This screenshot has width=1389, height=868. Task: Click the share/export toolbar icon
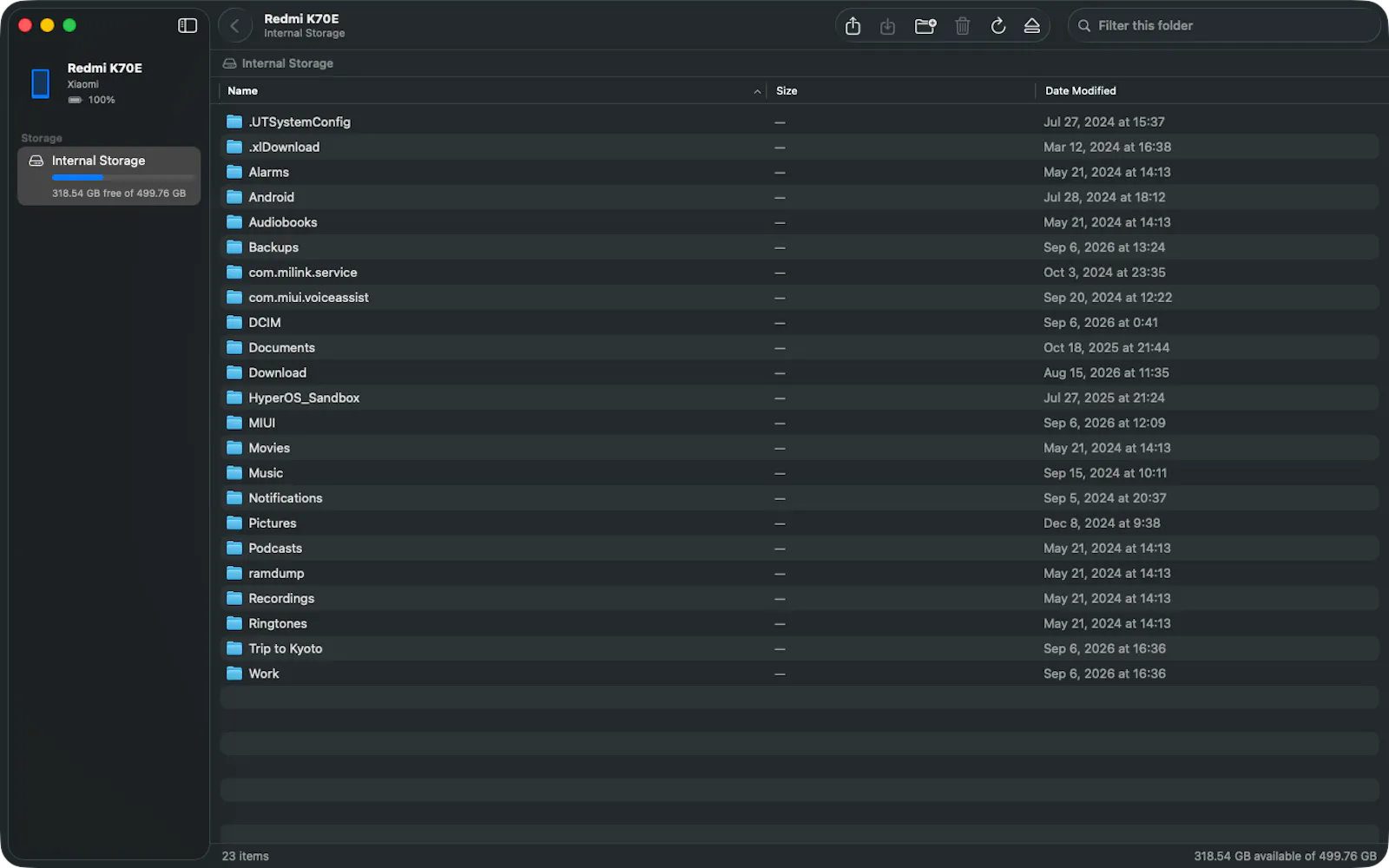852,26
